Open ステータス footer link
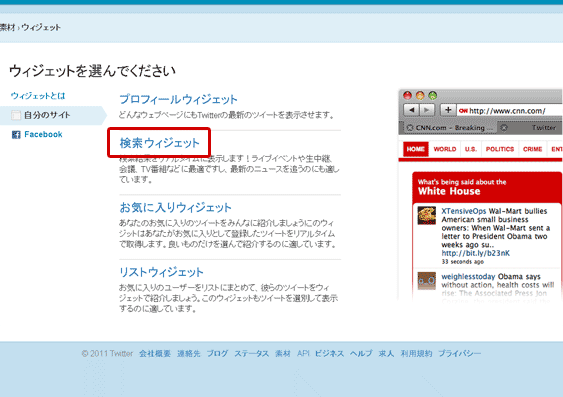This screenshot has width=563, height=397. tap(251, 354)
